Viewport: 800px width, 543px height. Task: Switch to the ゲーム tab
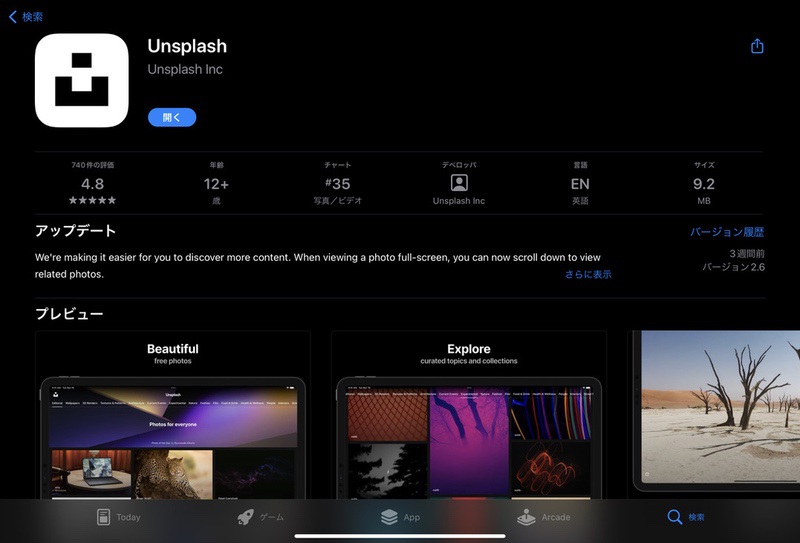(260, 517)
